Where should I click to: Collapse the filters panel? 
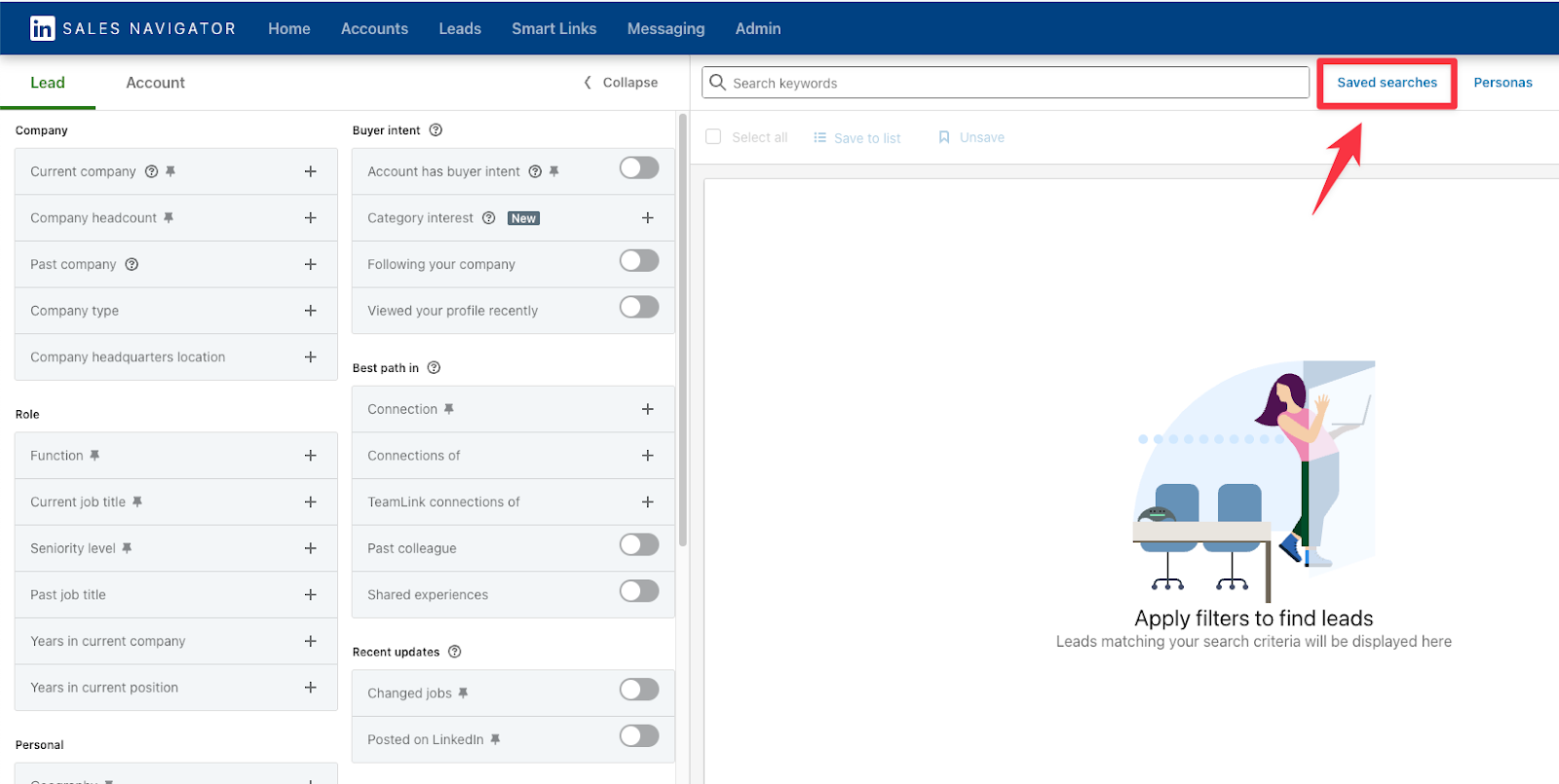(621, 83)
